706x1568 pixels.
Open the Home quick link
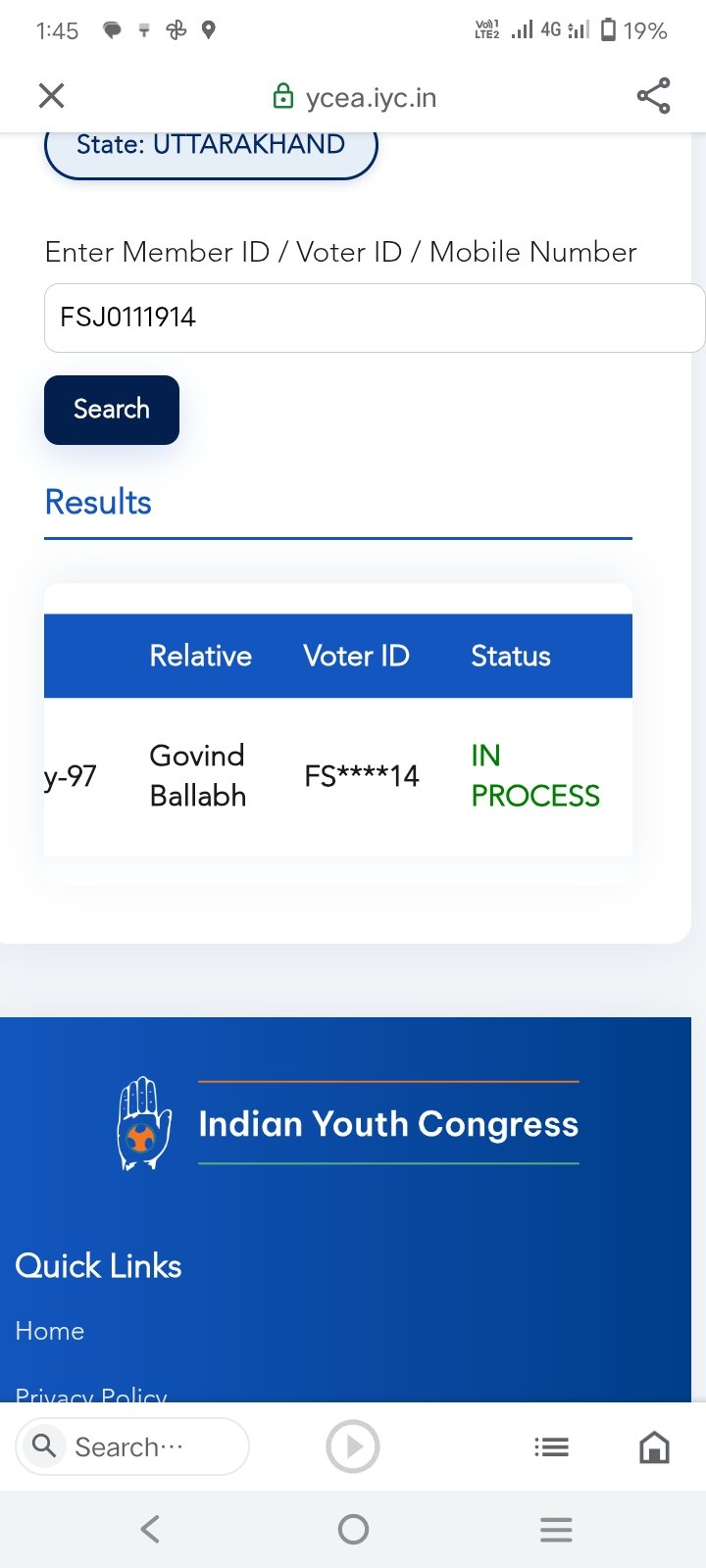tap(50, 1331)
